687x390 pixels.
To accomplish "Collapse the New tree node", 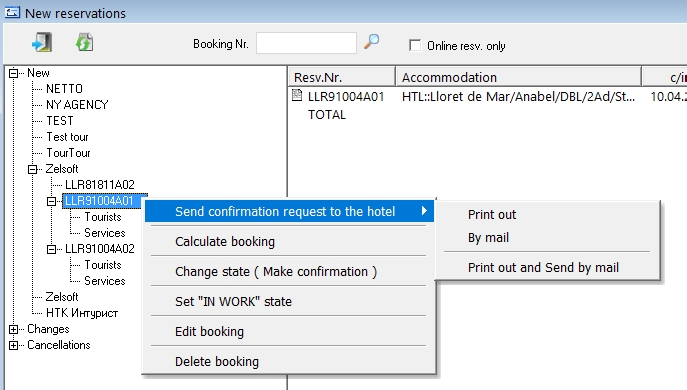I will (14, 73).
